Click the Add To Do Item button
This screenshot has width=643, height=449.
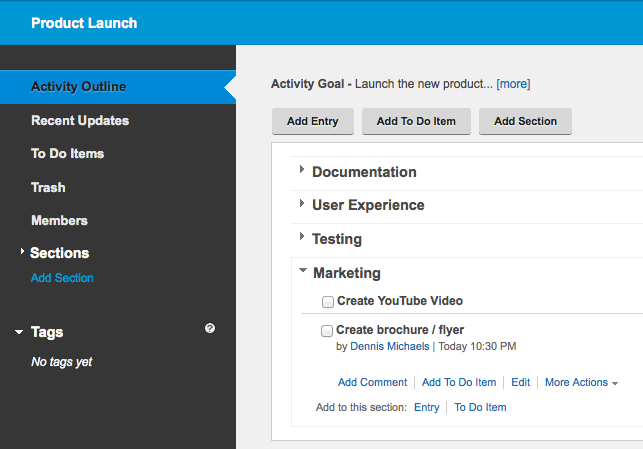tap(416, 121)
